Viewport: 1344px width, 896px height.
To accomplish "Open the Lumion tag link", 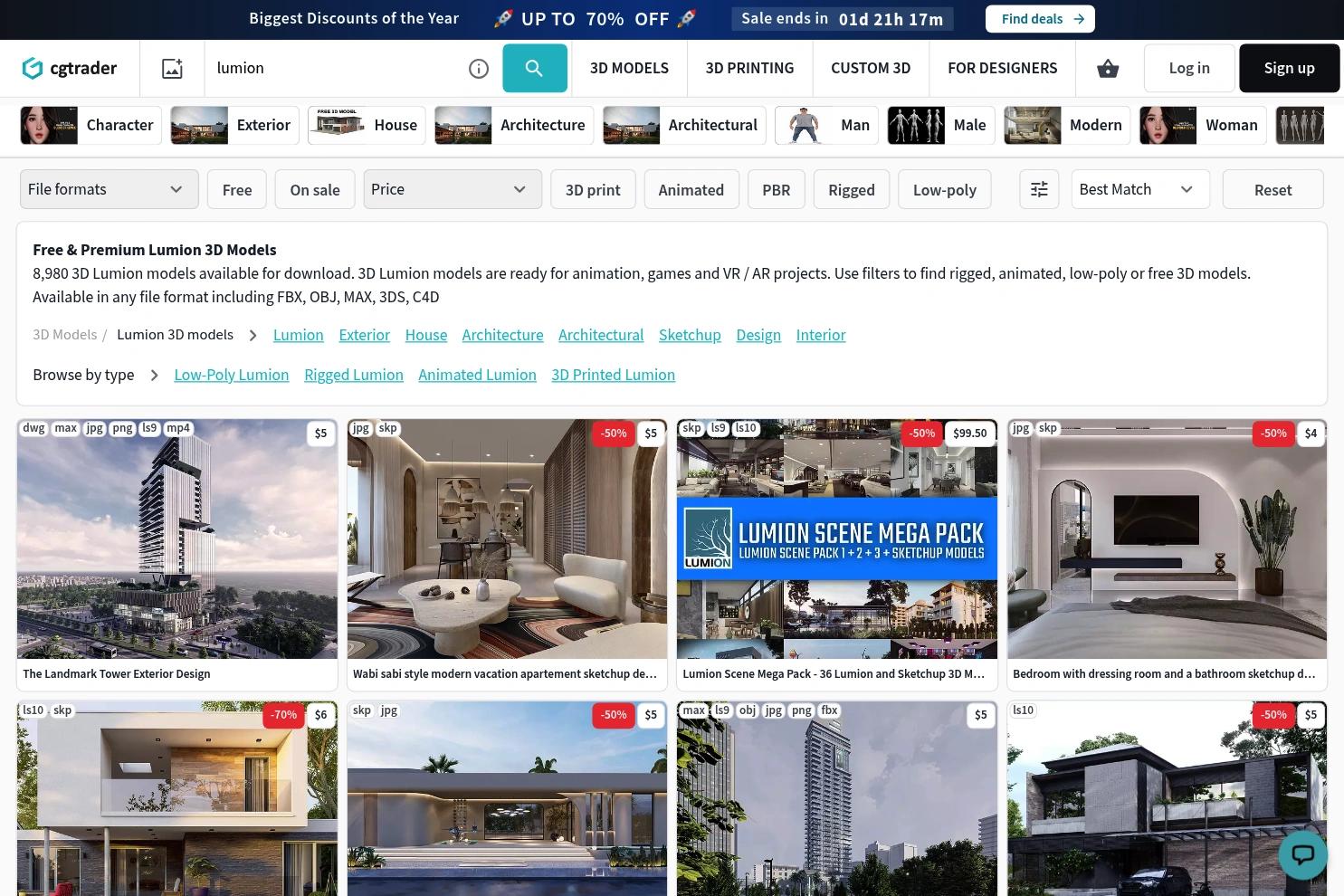I will coord(299,335).
